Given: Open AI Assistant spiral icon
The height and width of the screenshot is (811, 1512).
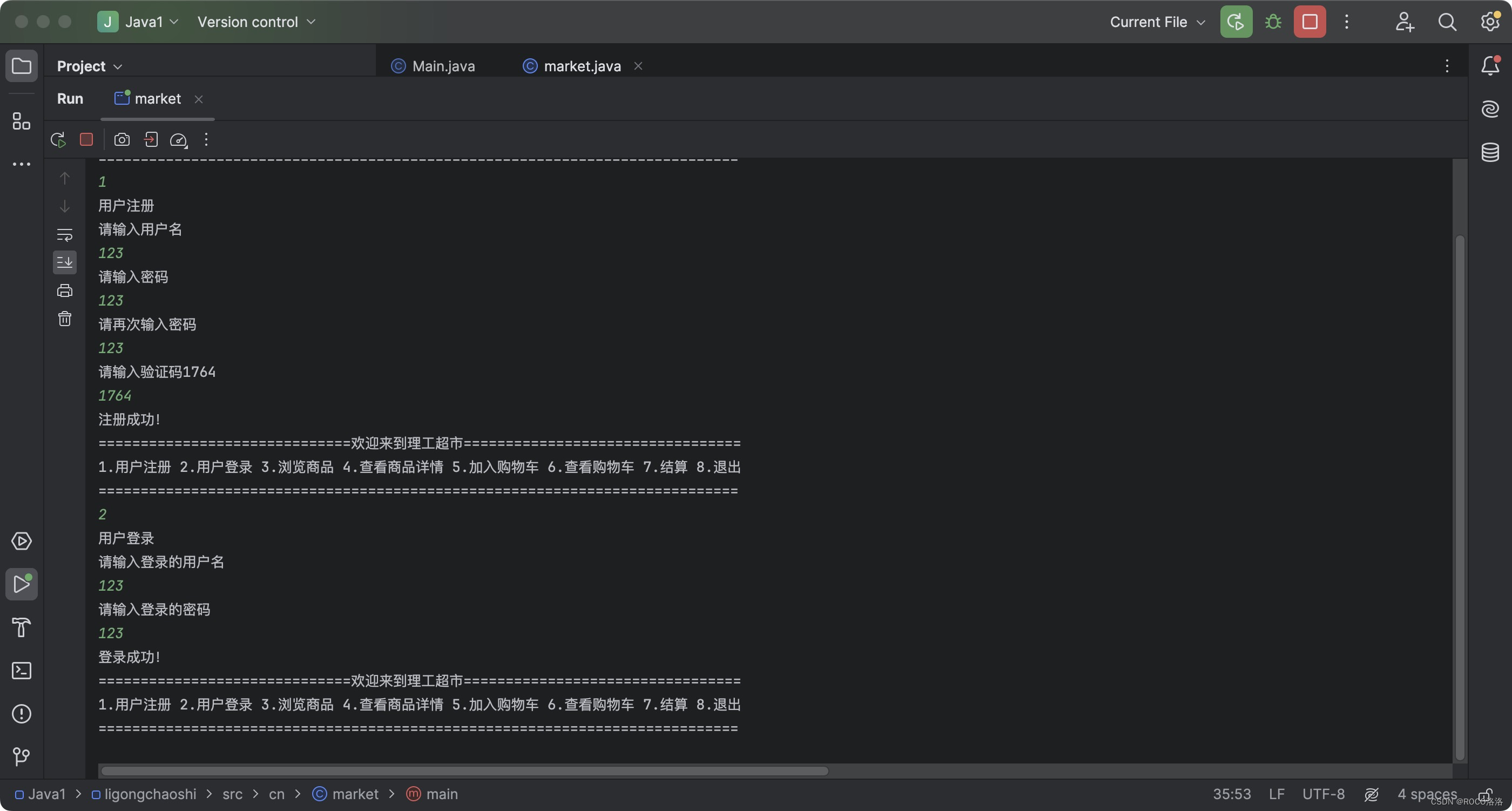Looking at the screenshot, I should click(x=1490, y=109).
